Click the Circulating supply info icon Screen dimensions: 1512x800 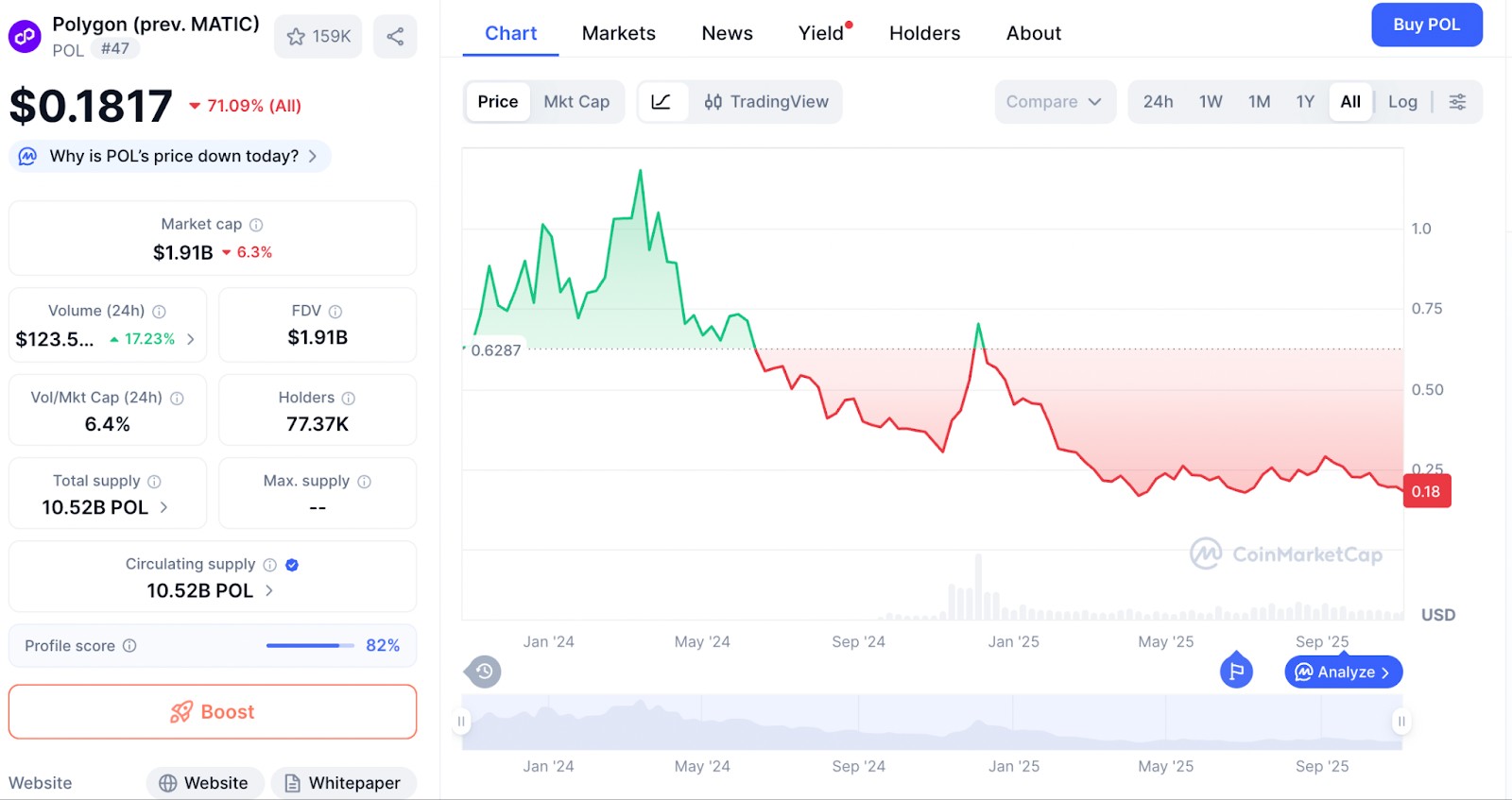(270, 565)
